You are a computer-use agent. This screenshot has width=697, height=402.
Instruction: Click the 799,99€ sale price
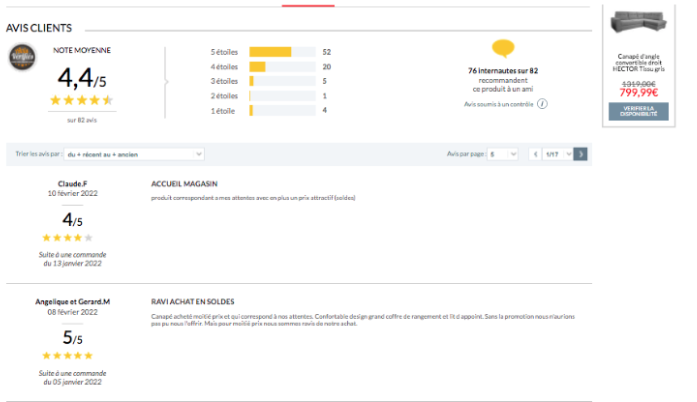638,92
